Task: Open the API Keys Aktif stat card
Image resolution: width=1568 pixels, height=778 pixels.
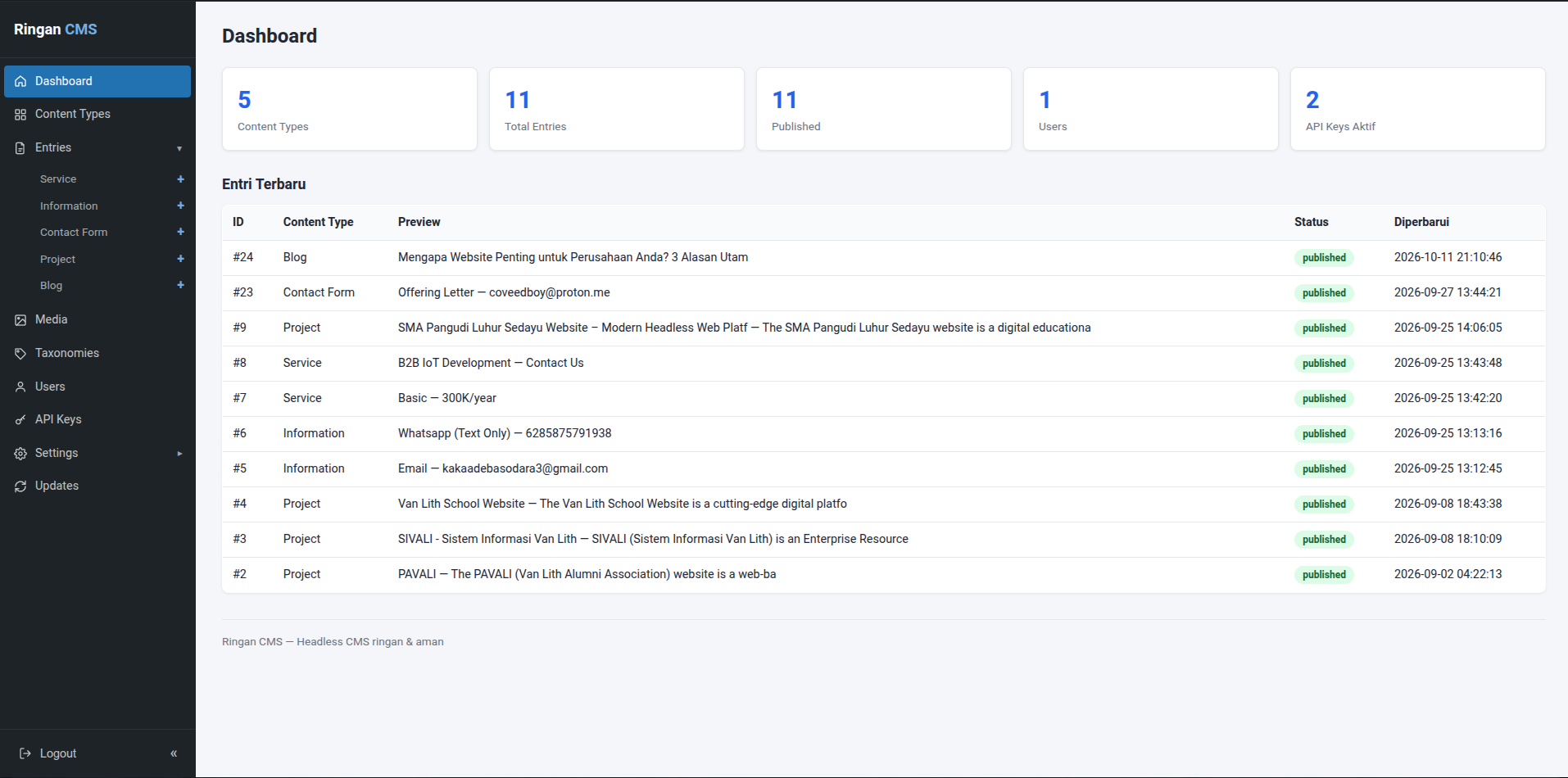Action: tap(1418, 109)
